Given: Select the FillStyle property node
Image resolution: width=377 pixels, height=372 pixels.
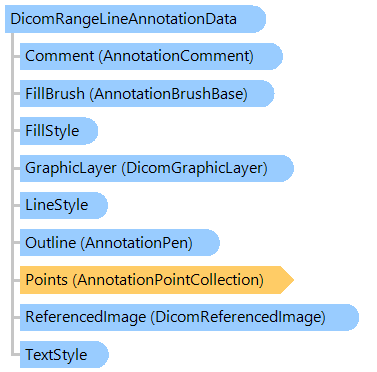Looking at the screenshot, I should pyautogui.click(x=59, y=131).
